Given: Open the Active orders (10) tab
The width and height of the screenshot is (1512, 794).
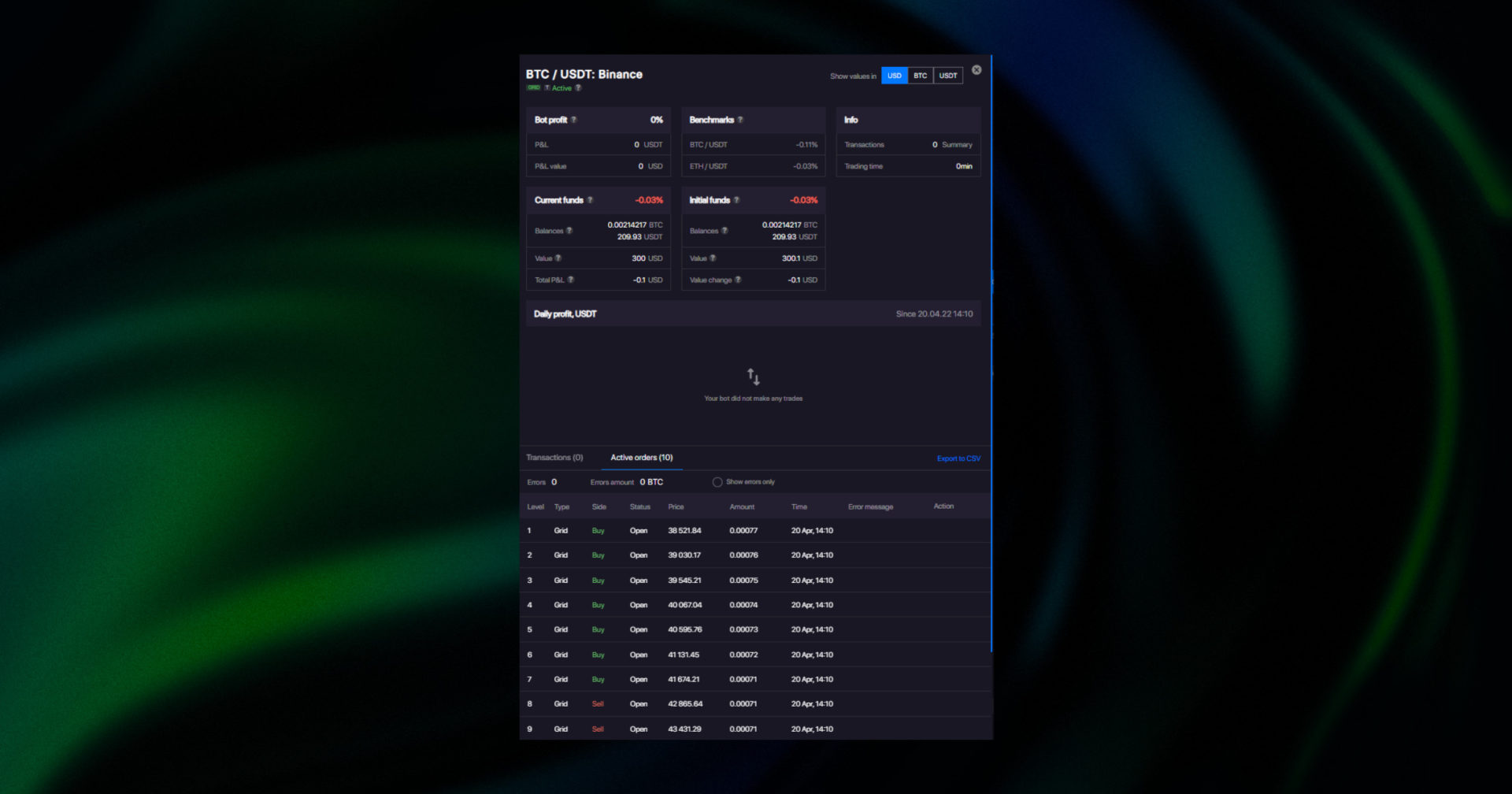Looking at the screenshot, I should [642, 458].
